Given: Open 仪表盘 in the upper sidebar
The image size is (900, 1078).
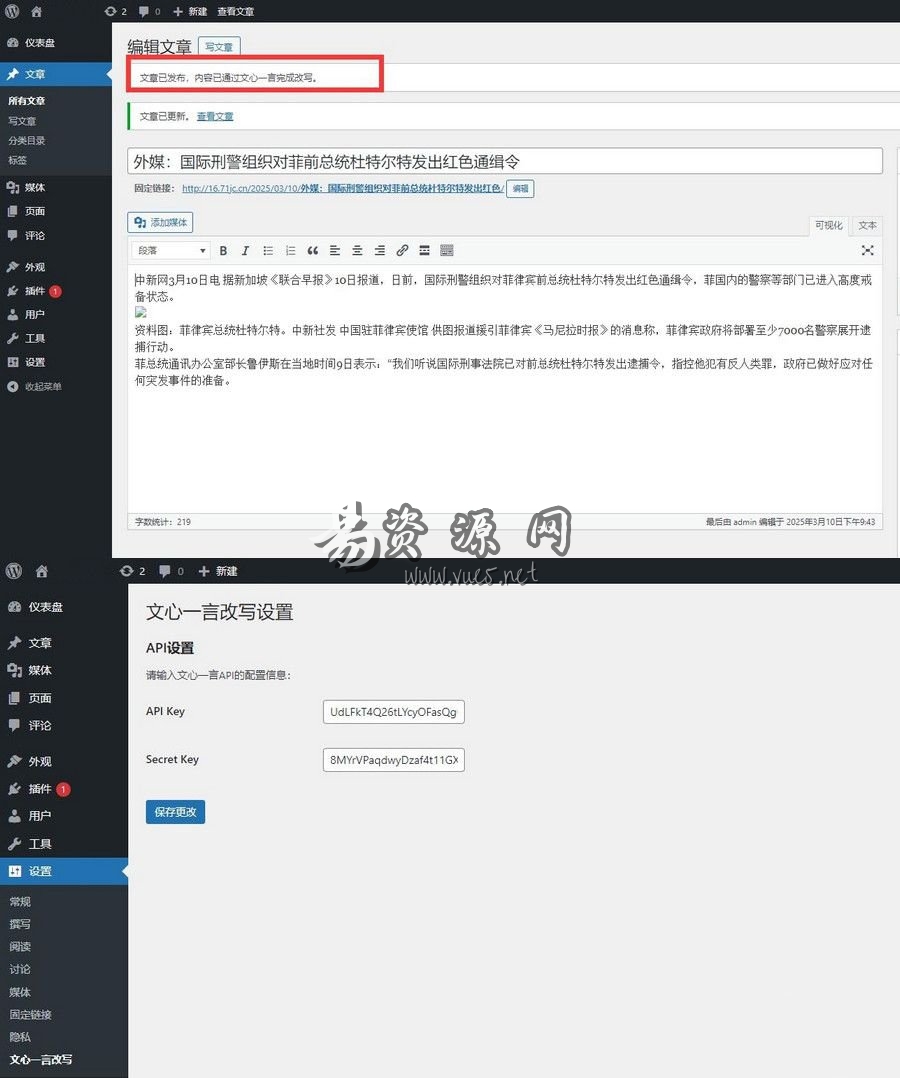Looking at the screenshot, I should pos(39,43).
